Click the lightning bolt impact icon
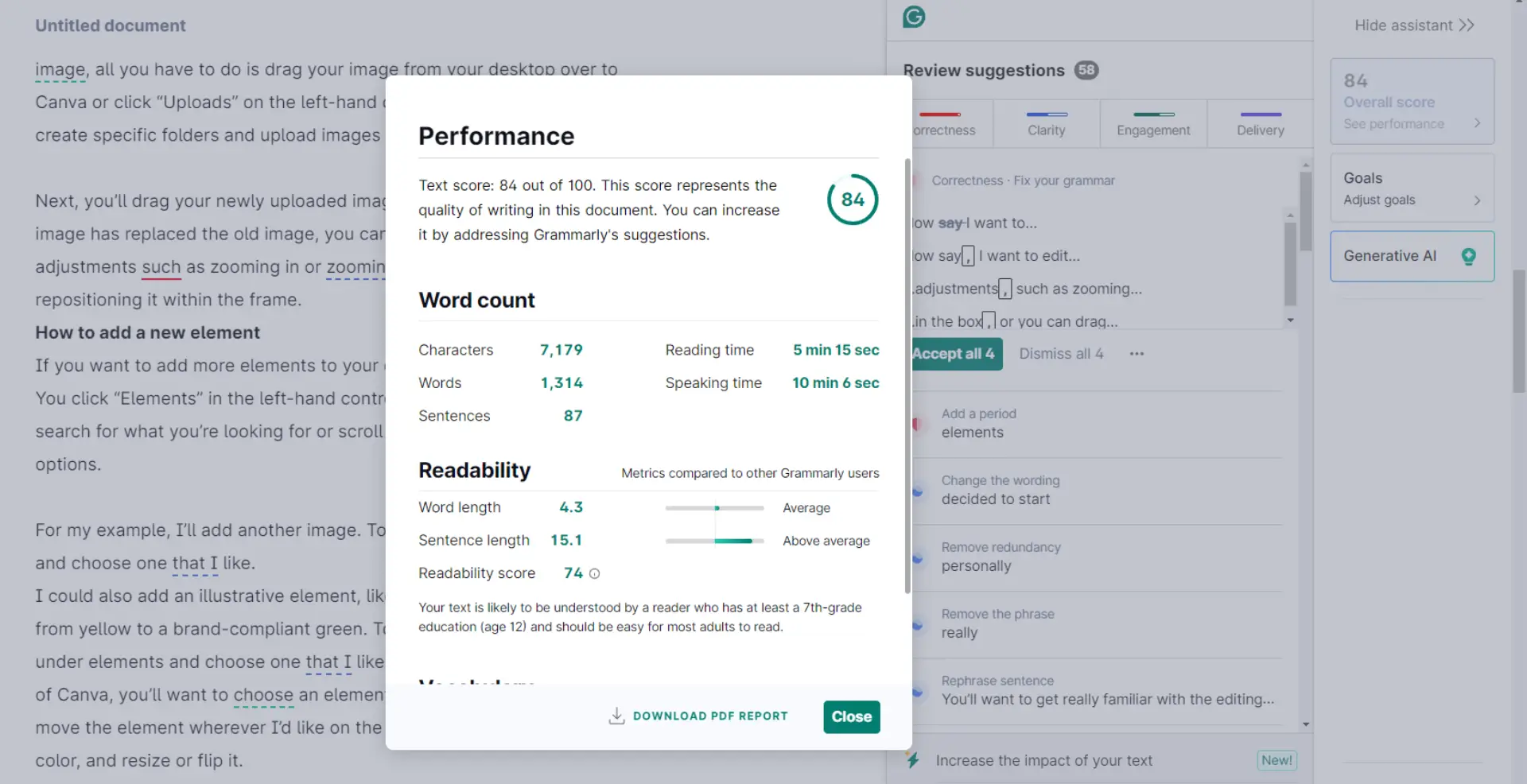This screenshot has width=1527, height=784. [x=913, y=760]
